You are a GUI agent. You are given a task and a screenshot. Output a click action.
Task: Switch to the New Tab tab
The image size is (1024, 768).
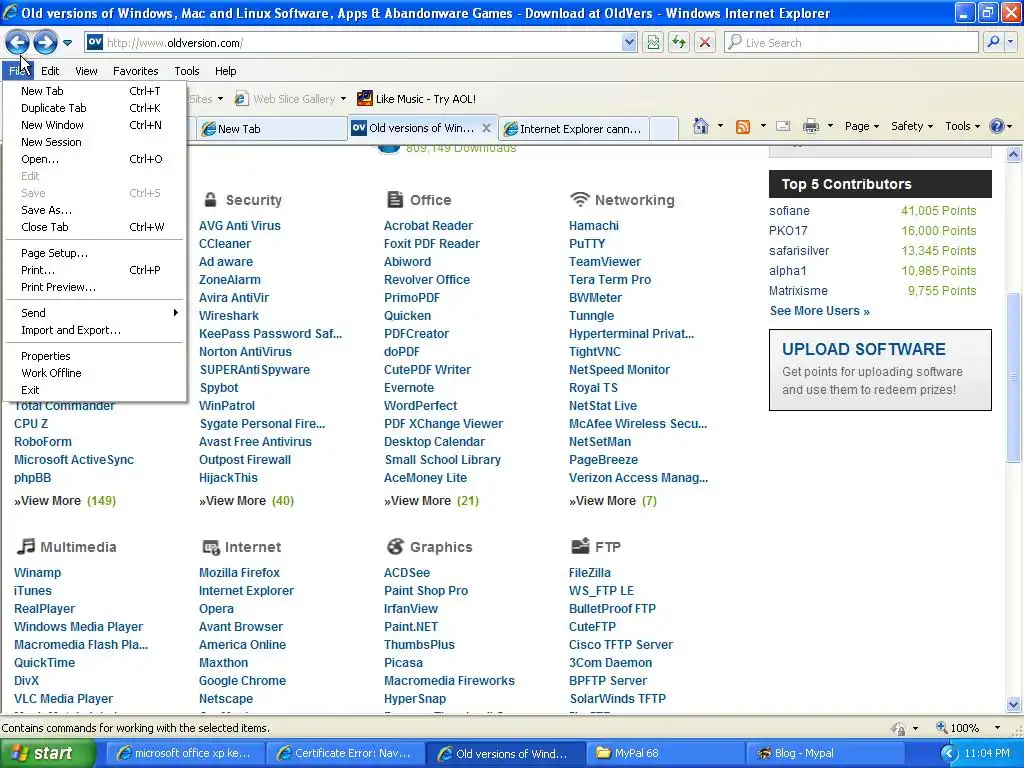pyautogui.click(x=271, y=129)
